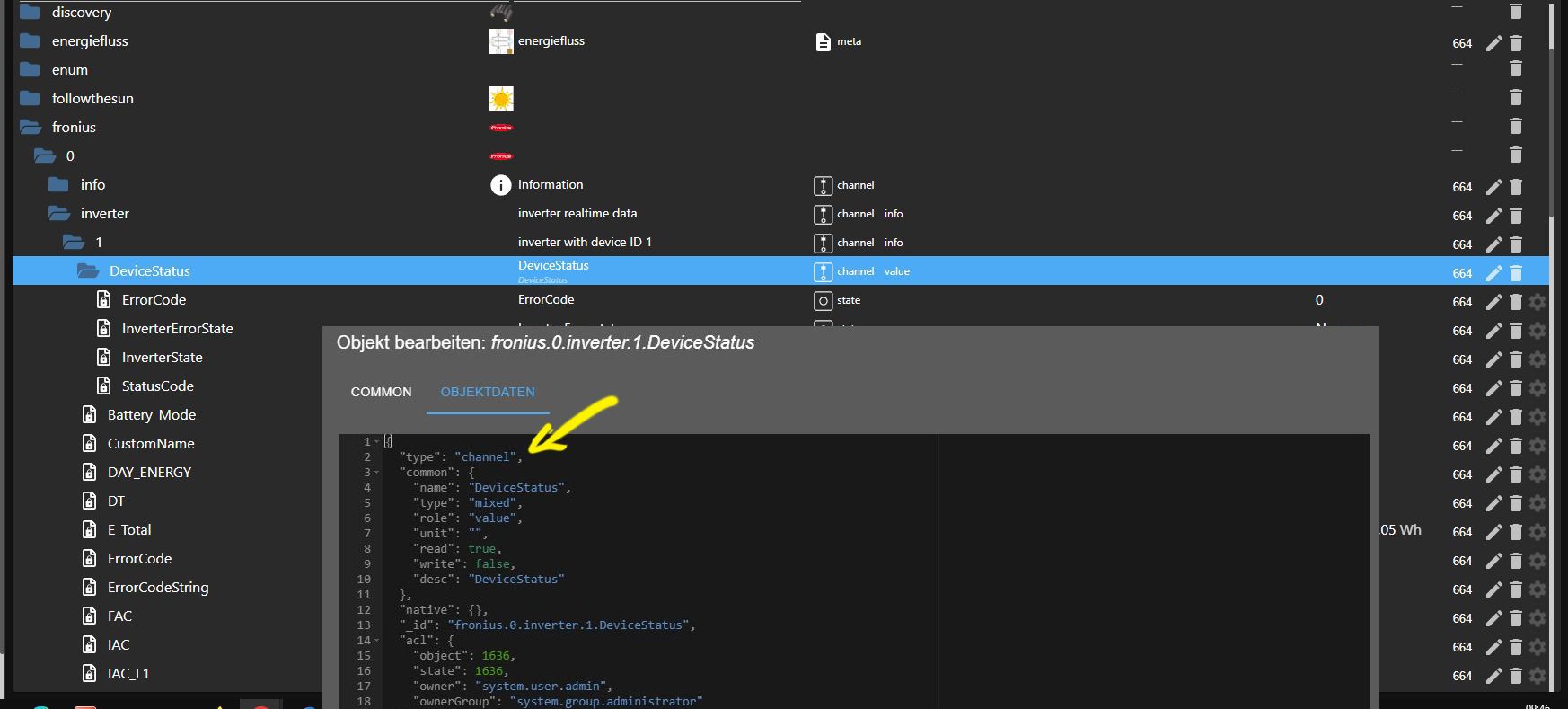The width and height of the screenshot is (1568, 709).
Task: Expand the energiefluss folder
Action: point(30,40)
